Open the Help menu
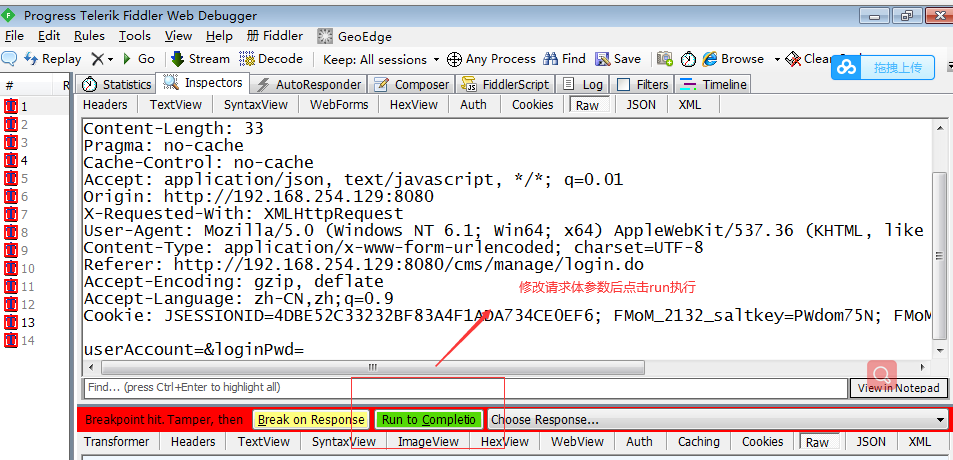The height and width of the screenshot is (460, 953). pos(219,36)
